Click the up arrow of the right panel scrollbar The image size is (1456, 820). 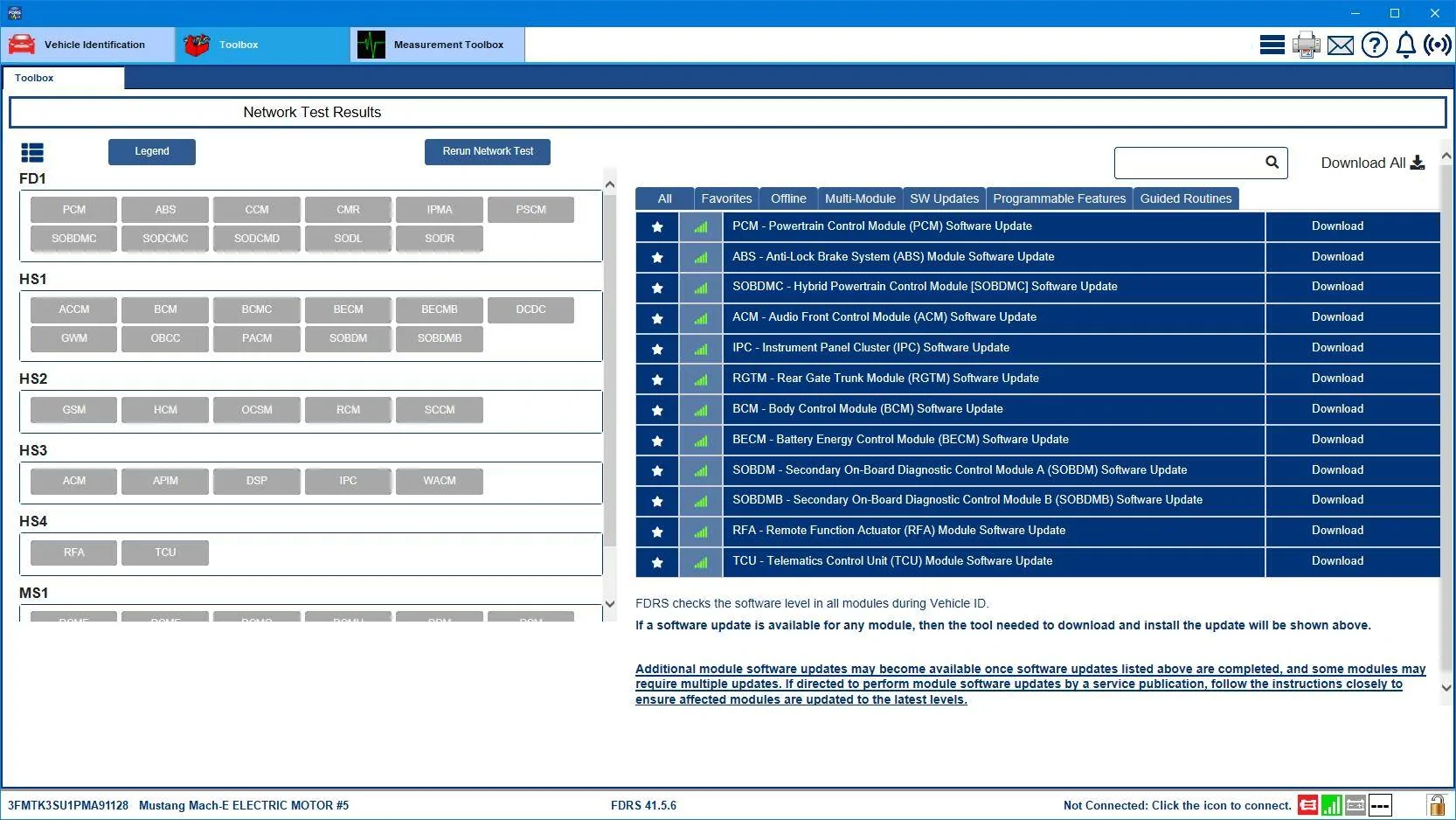pyautogui.click(x=1446, y=156)
